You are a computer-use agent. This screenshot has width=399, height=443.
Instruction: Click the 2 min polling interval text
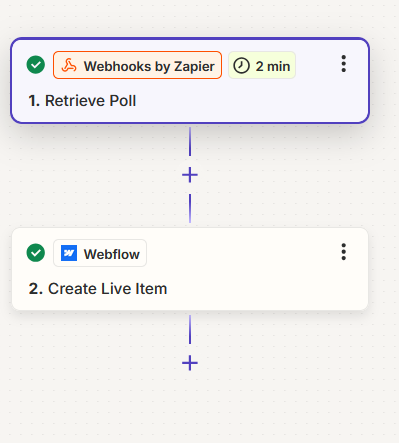273,66
